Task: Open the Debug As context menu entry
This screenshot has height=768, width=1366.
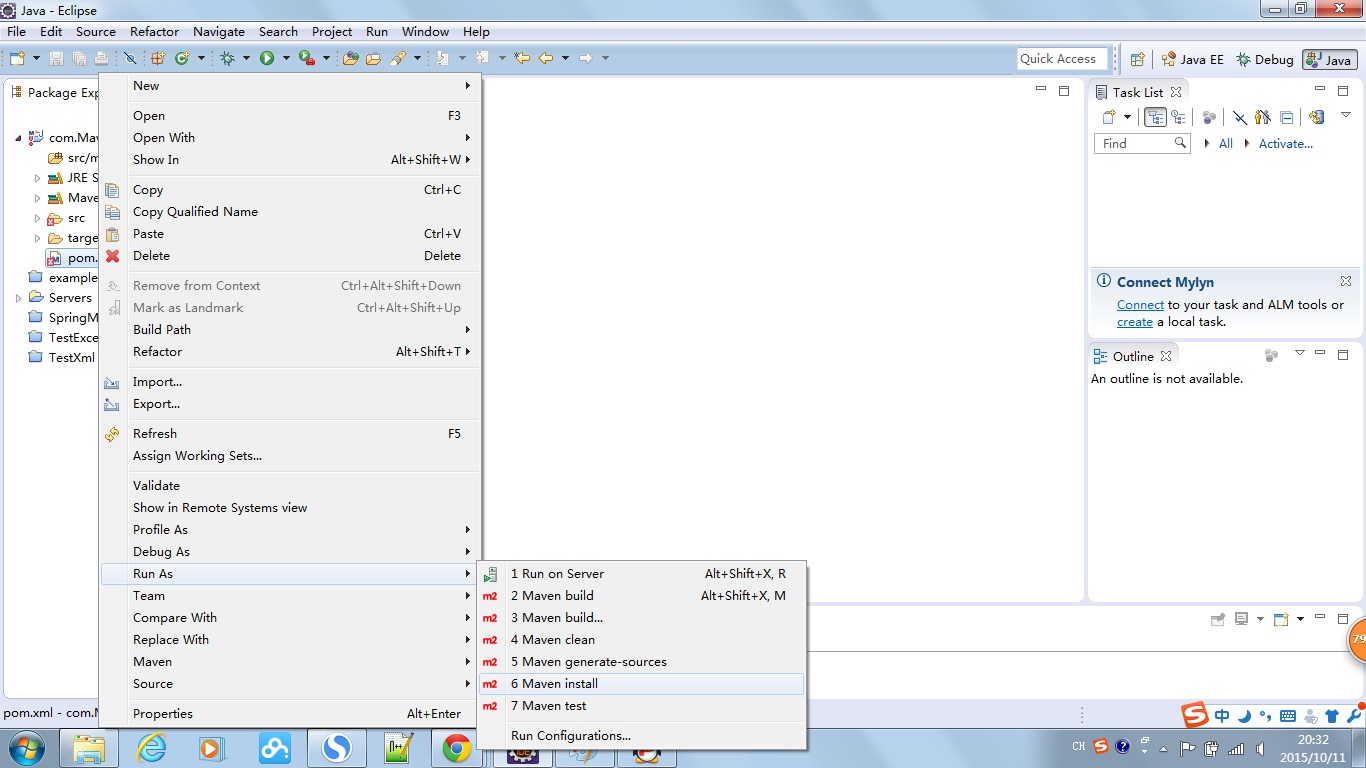Action: pyautogui.click(x=290, y=552)
